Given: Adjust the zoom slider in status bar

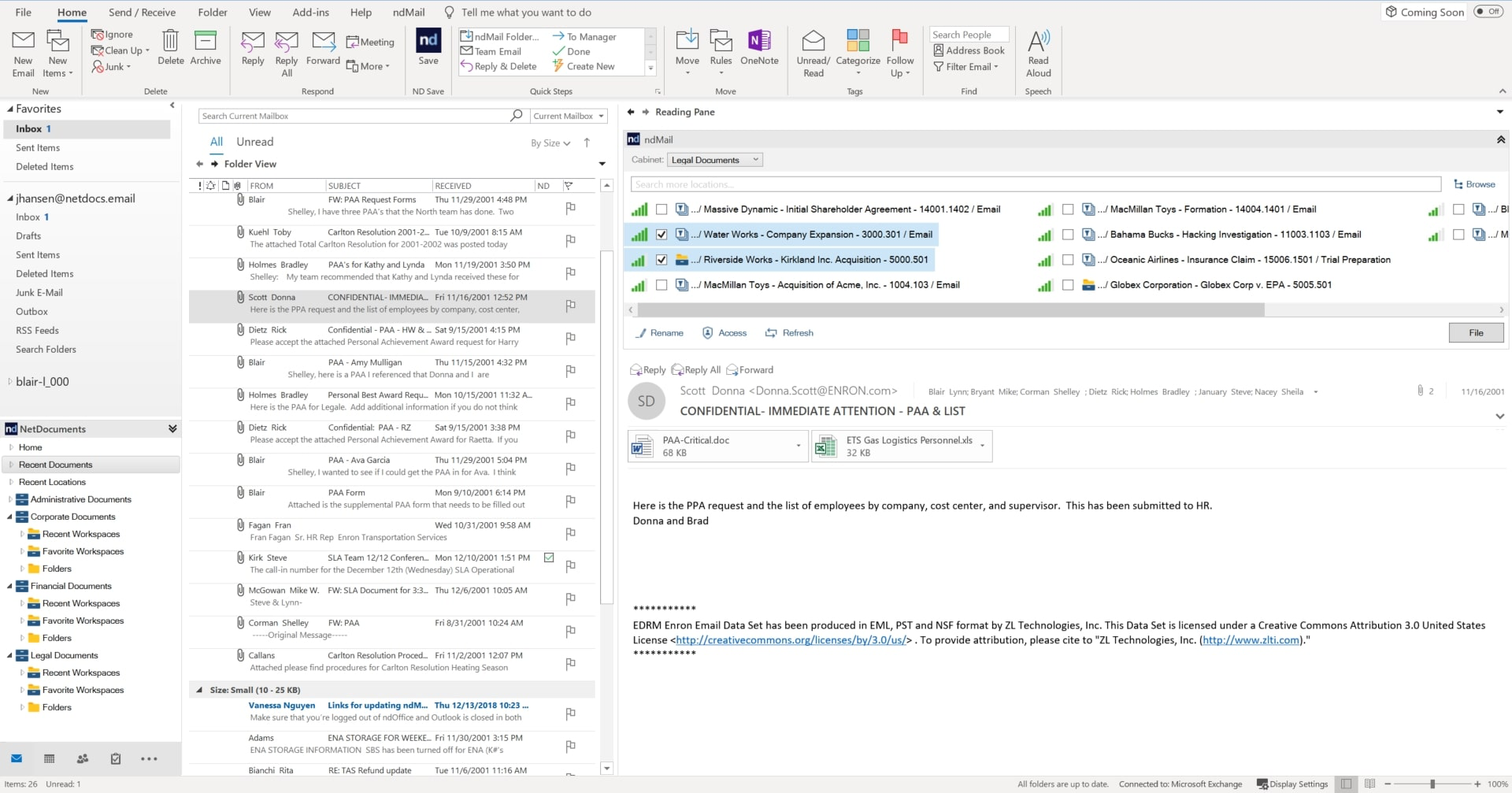Looking at the screenshot, I should (x=1432, y=784).
